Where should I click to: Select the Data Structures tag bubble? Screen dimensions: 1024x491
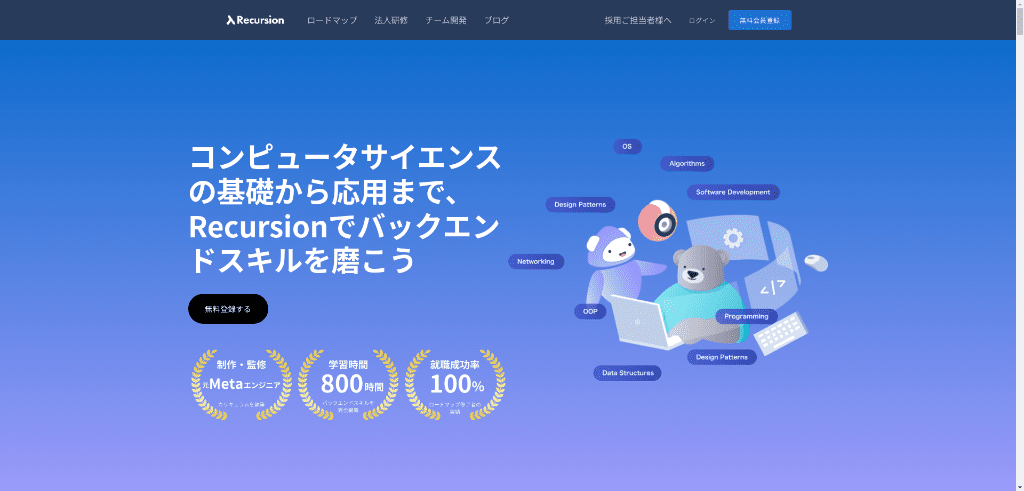[627, 373]
